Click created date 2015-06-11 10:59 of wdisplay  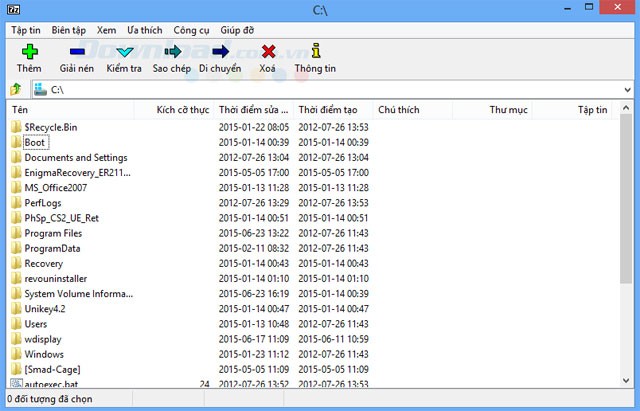tap(333, 339)
